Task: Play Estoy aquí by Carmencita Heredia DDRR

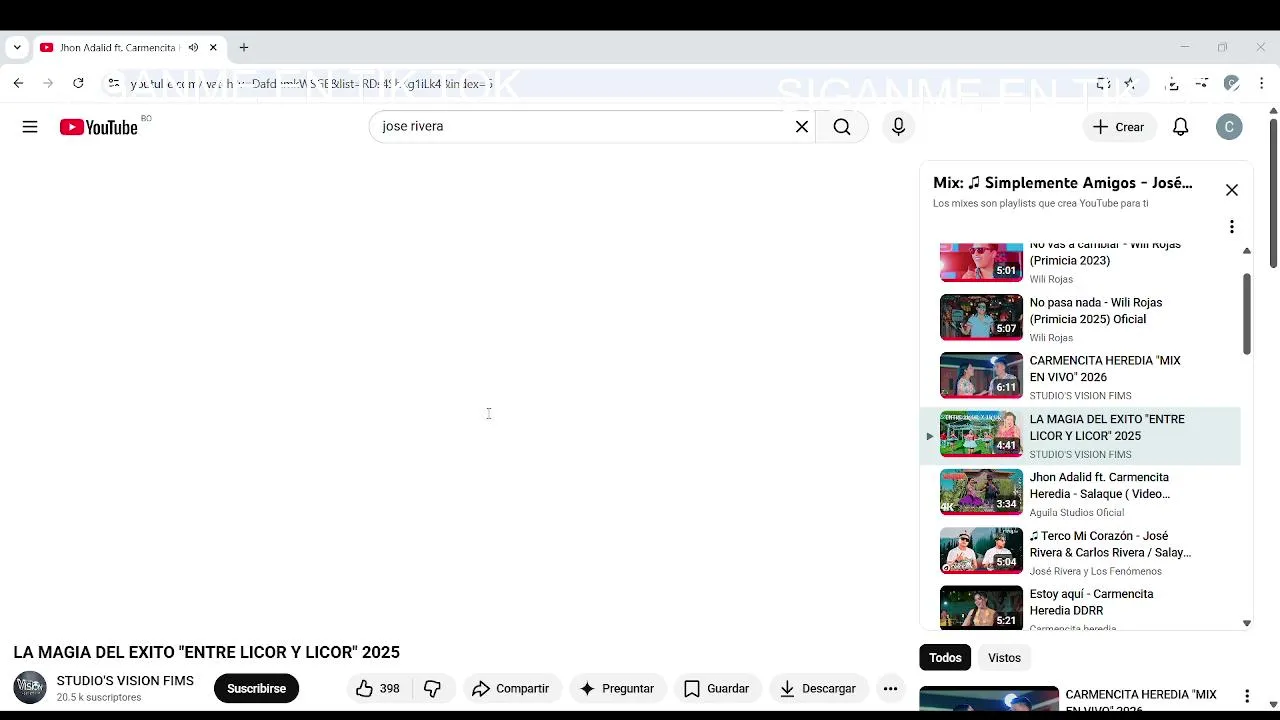Action: tap(1080, 608)
